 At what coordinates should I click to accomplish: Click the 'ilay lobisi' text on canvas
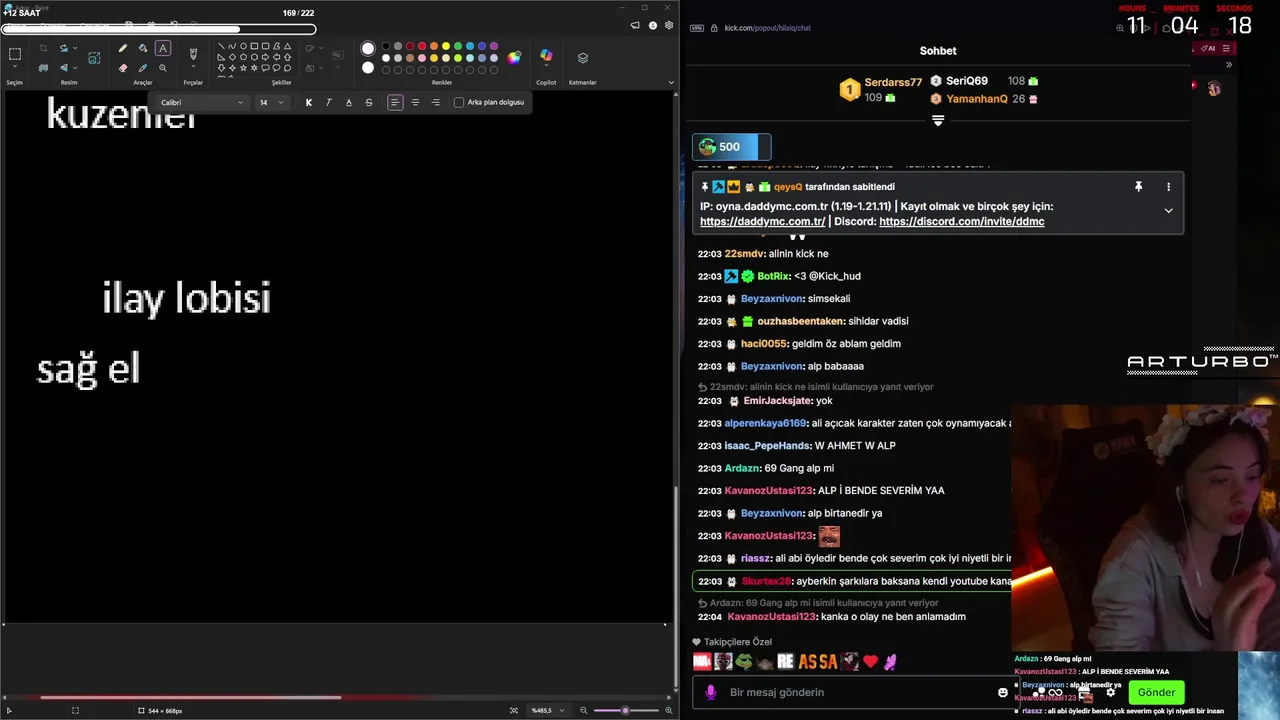point(186,298)
